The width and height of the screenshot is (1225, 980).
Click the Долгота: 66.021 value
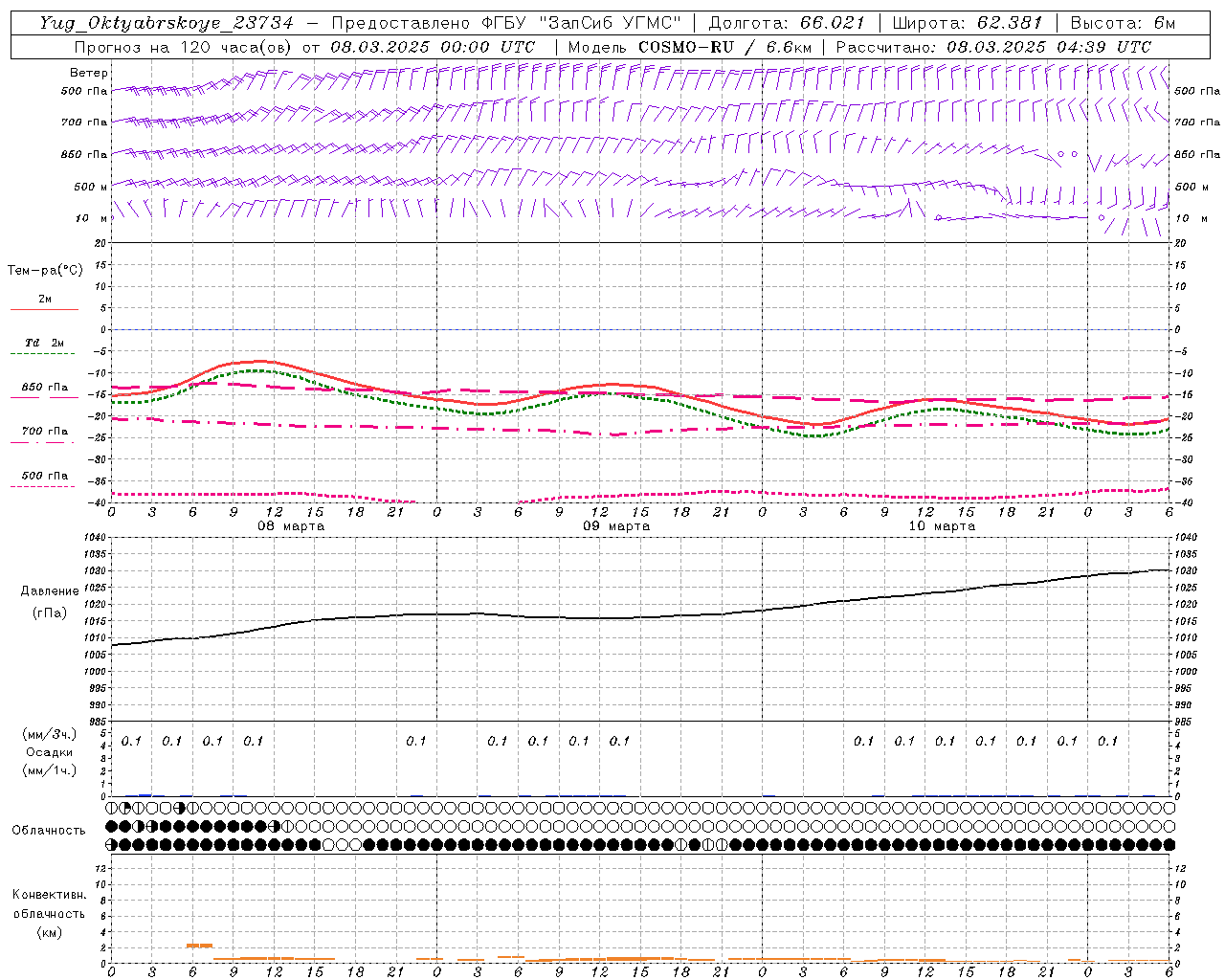coord(788,23)
